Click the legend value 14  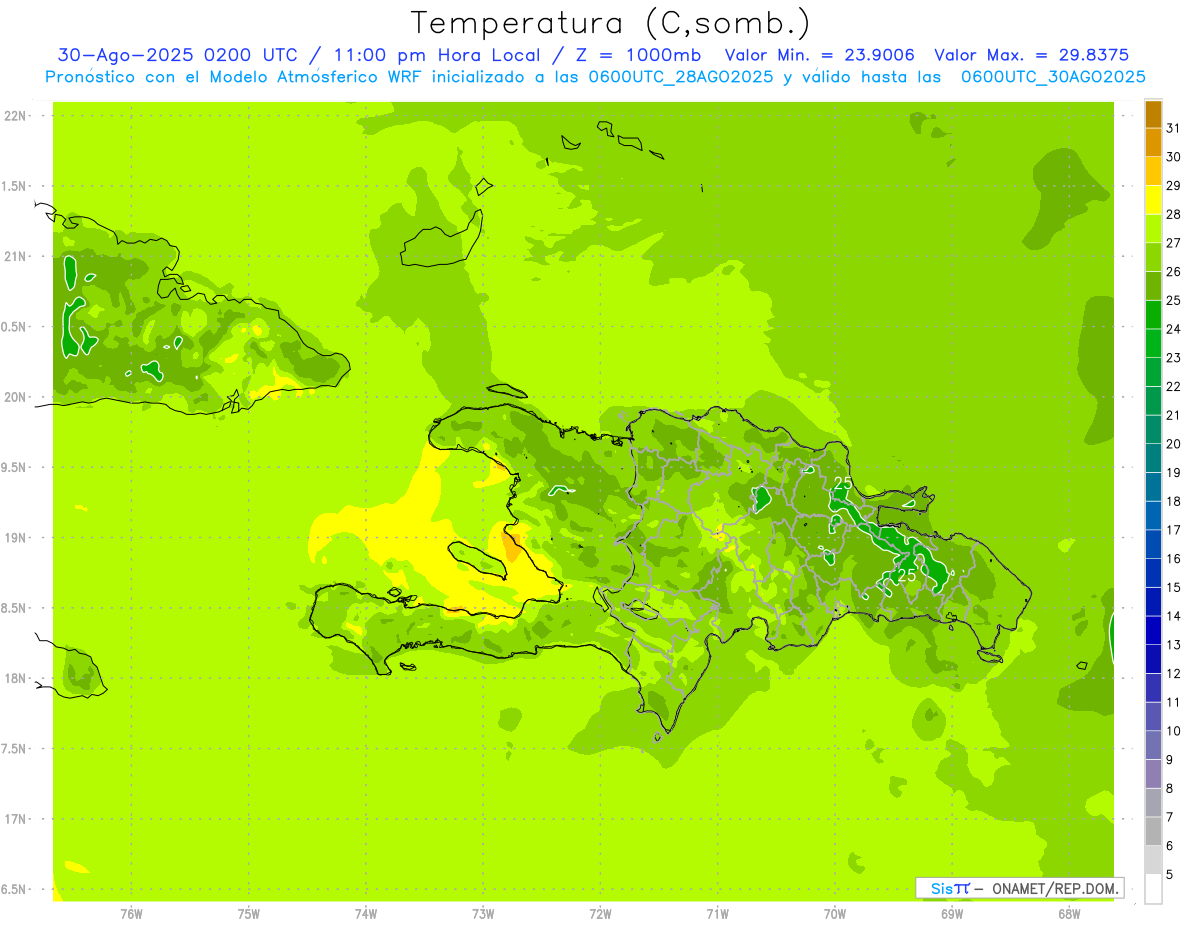click(1173, 616)
